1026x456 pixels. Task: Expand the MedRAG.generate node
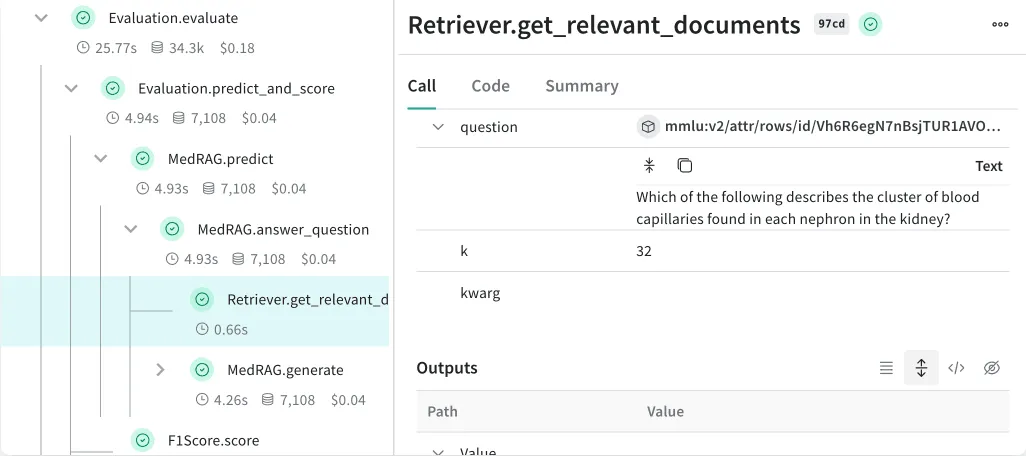tap(160, 370)
